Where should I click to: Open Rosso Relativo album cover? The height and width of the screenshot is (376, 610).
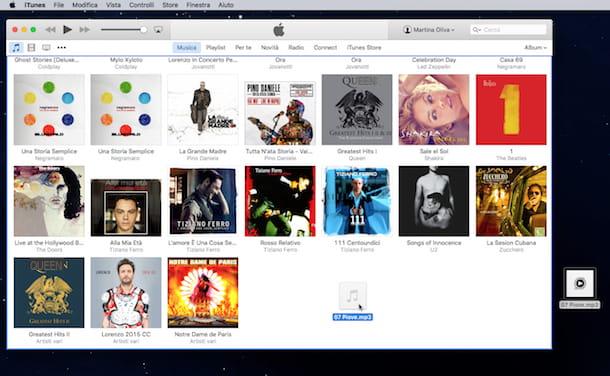coord(280,201)
